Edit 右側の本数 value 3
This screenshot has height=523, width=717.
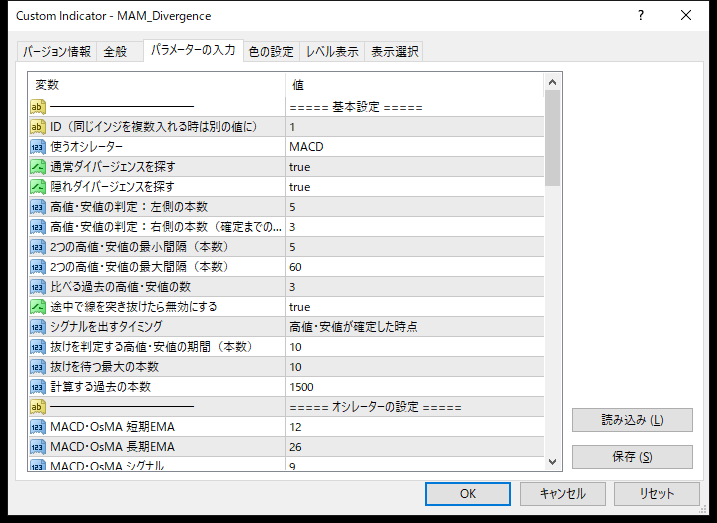[x=415, y=227]
